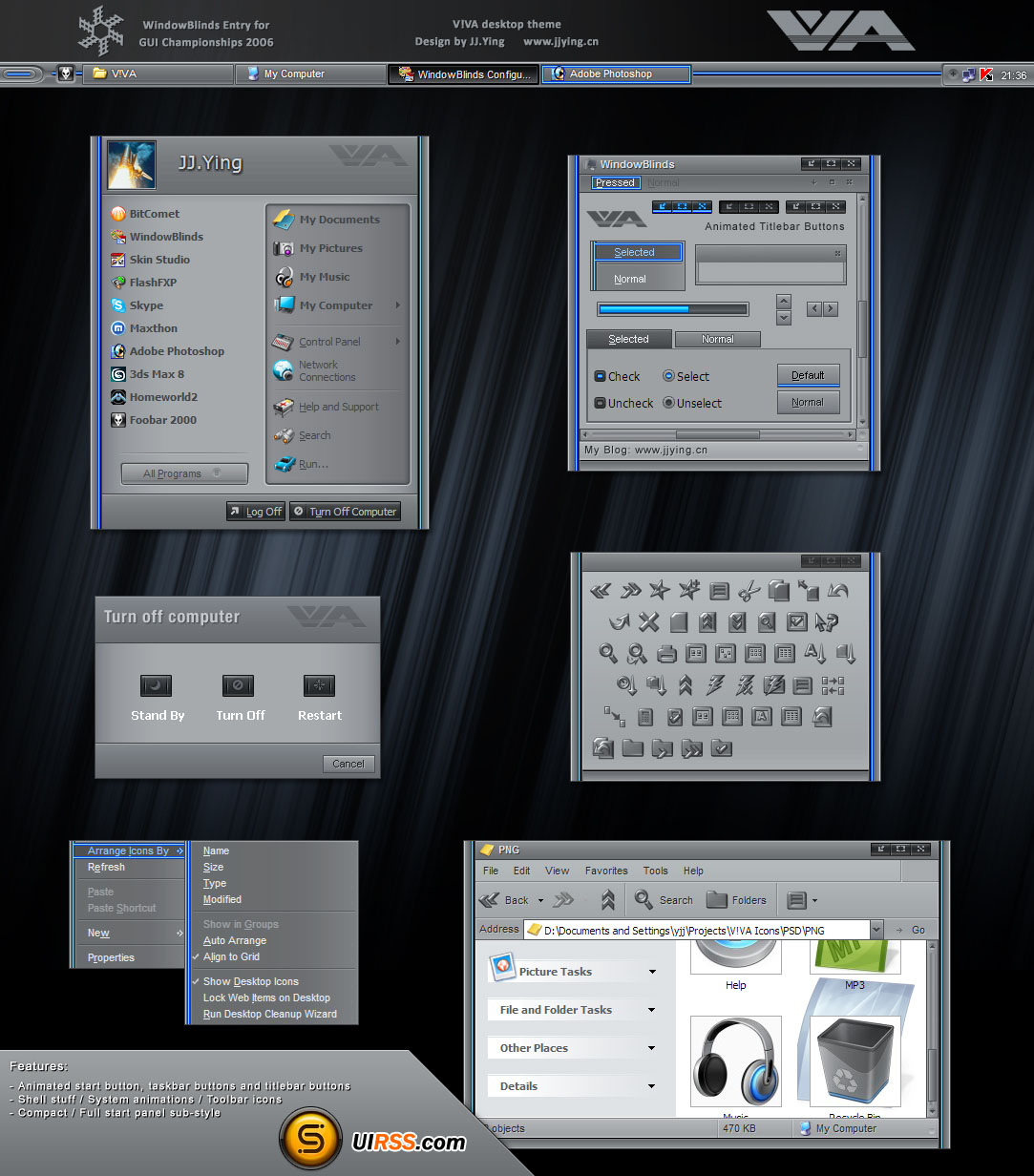Click the scissors (cut) icon in the icon grid

pos(749,591)
